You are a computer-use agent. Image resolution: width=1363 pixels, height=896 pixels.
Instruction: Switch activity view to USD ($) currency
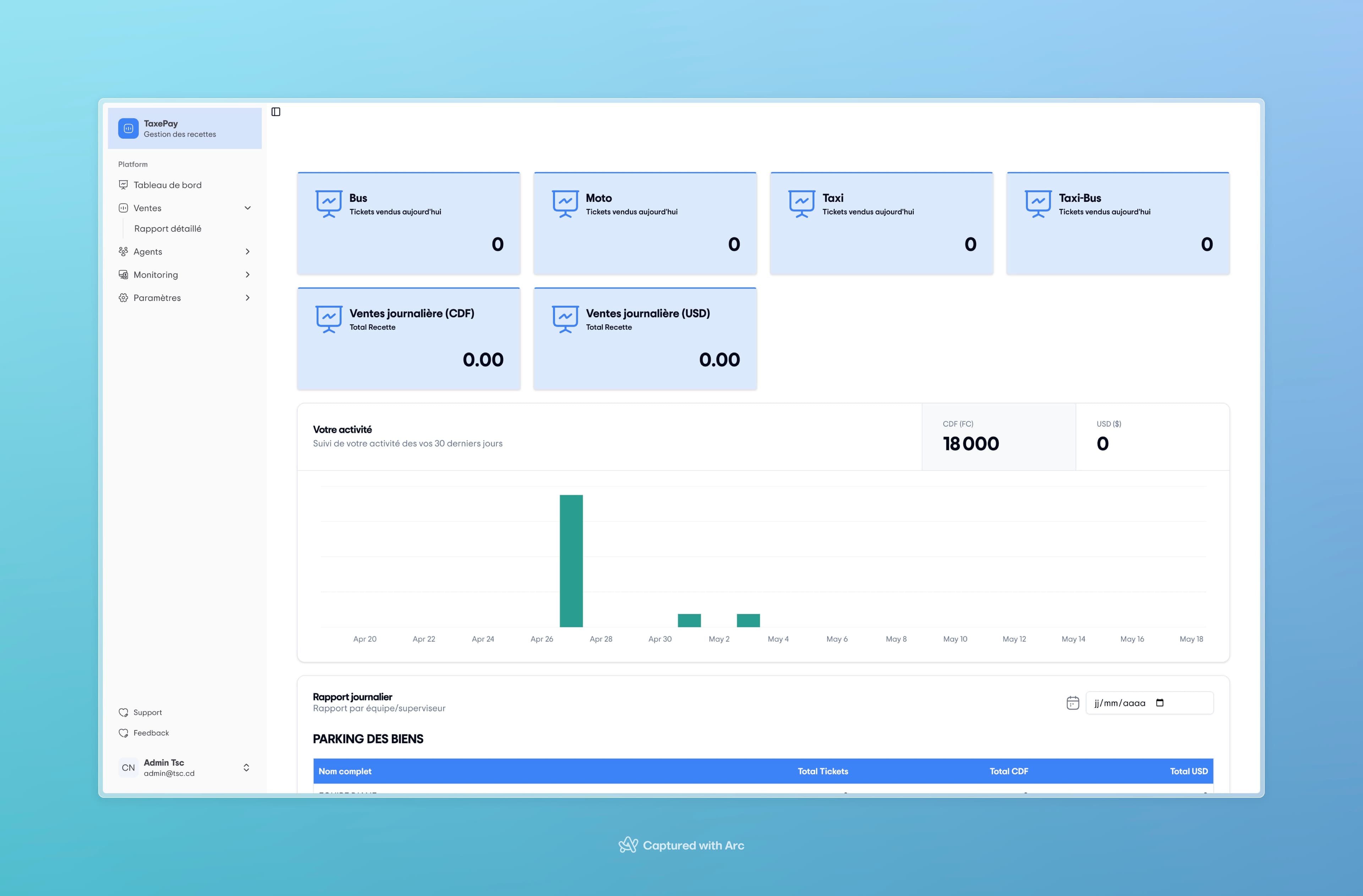click(x=1152, y=437)
